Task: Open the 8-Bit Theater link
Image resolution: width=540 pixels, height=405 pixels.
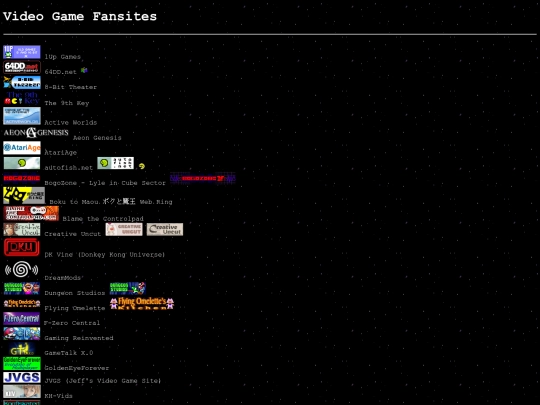Action: pyautogui.click(x=71, y=87)
